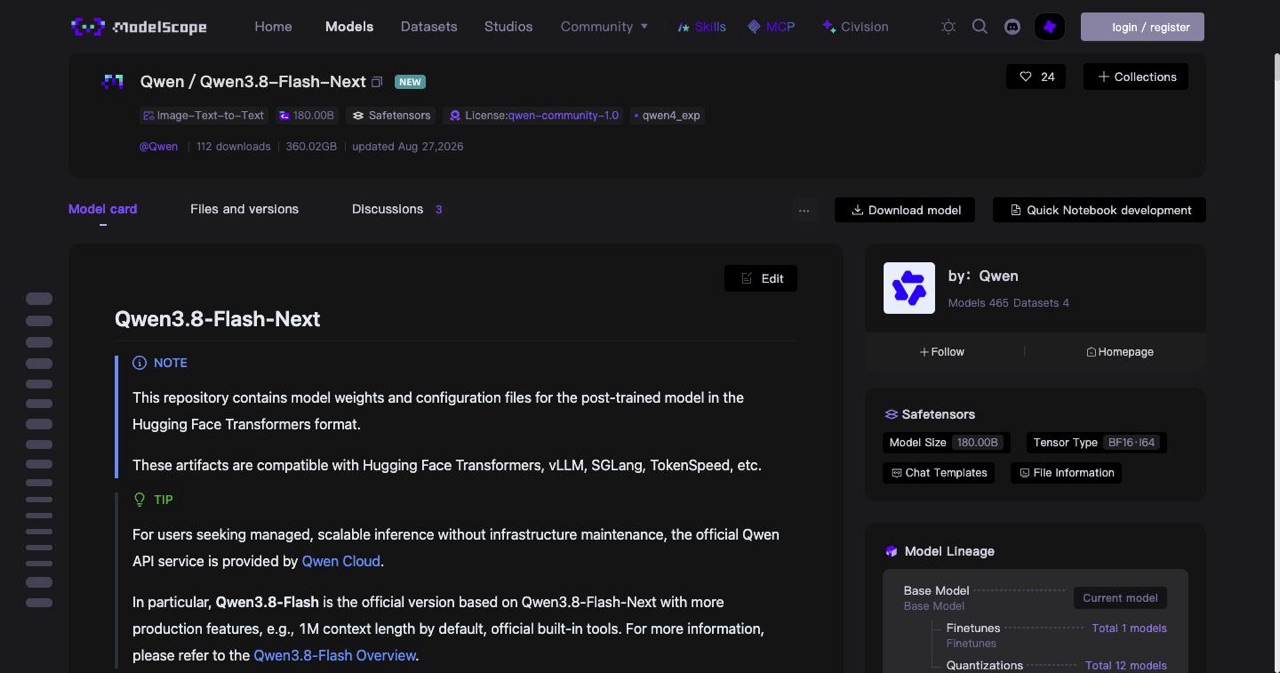The width and height of the screenshot is (1280, 673).
Task: Open the three-dots more options menu
Action: pos(804,210)
